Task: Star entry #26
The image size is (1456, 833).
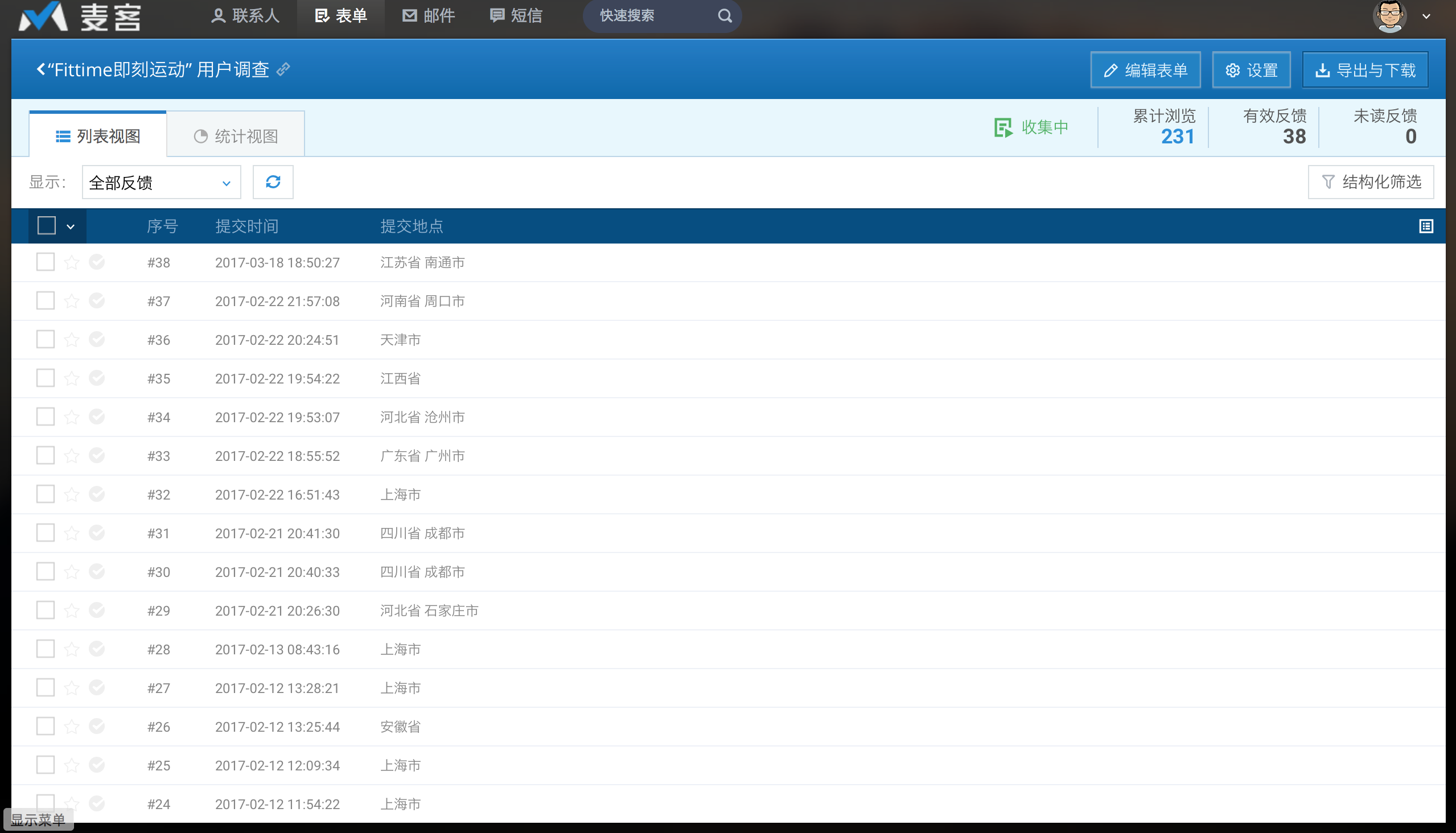Action: [72, 727]
